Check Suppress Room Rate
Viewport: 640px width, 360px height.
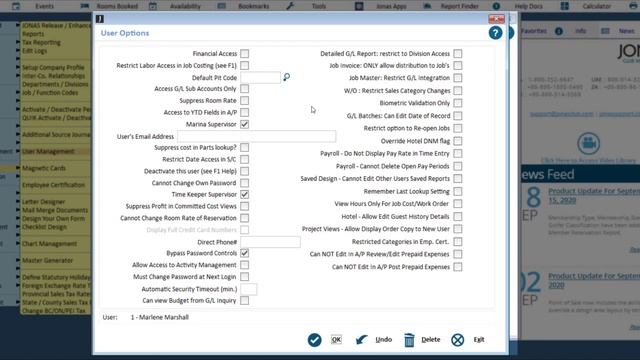click(244, 100)
